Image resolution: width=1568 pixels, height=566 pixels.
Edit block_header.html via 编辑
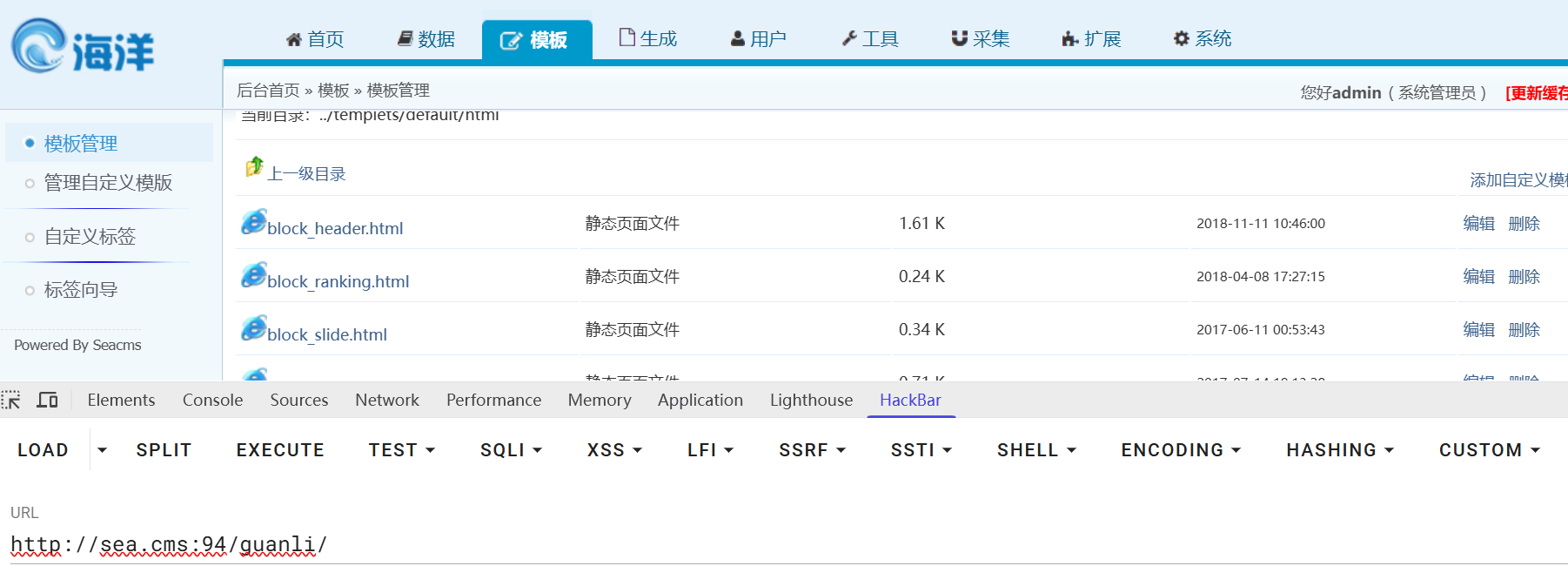(1478, 224)
